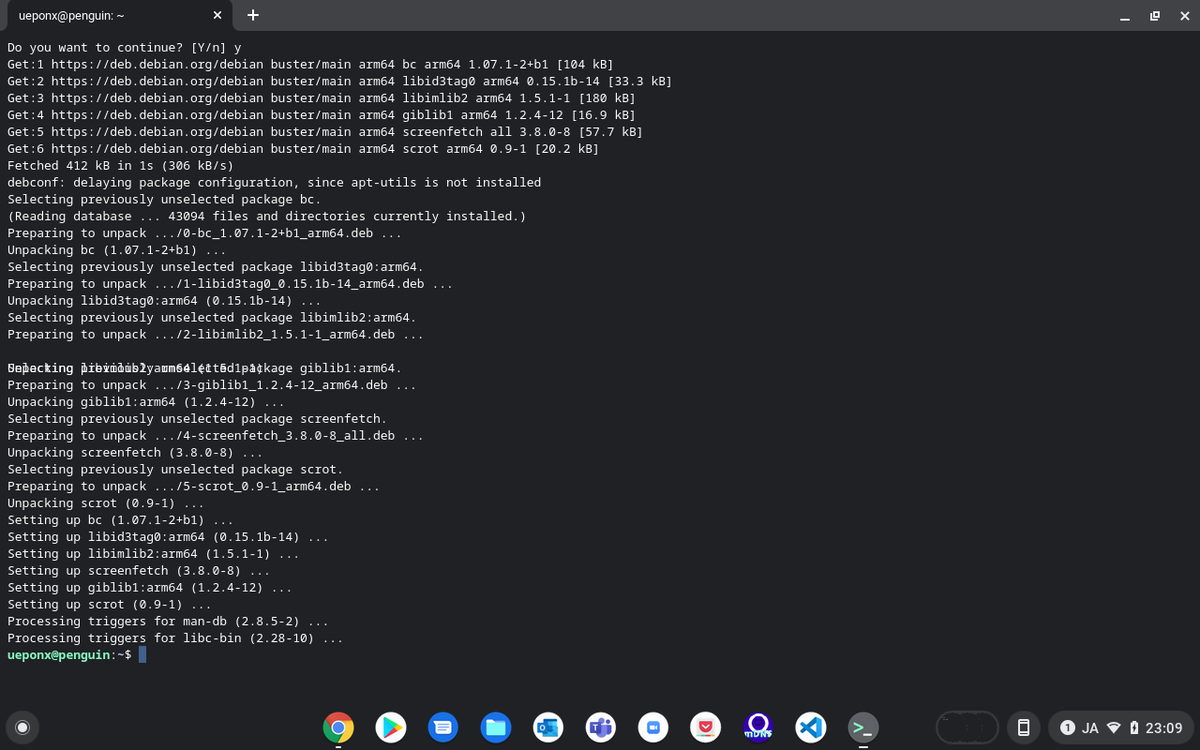This screenshot has width=1200, height=750.
Task: Open the Files app
Action: point(496,727)
